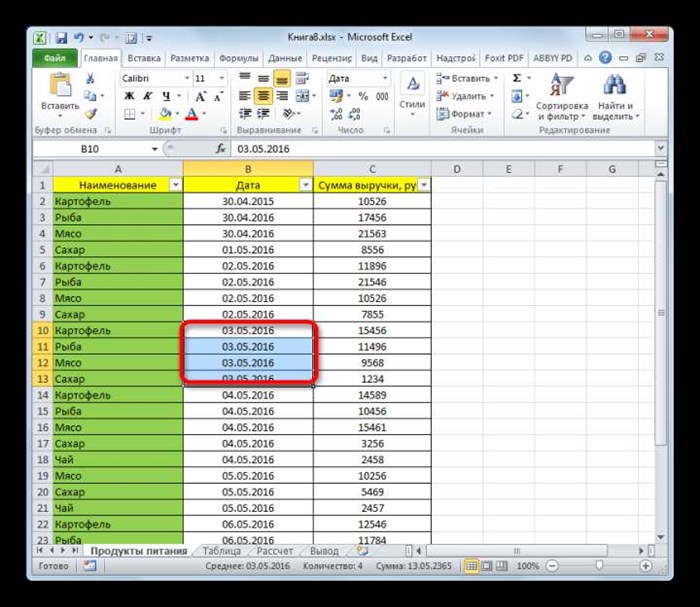
Task: Decrease decimal places icon
Action: point(354,114)
